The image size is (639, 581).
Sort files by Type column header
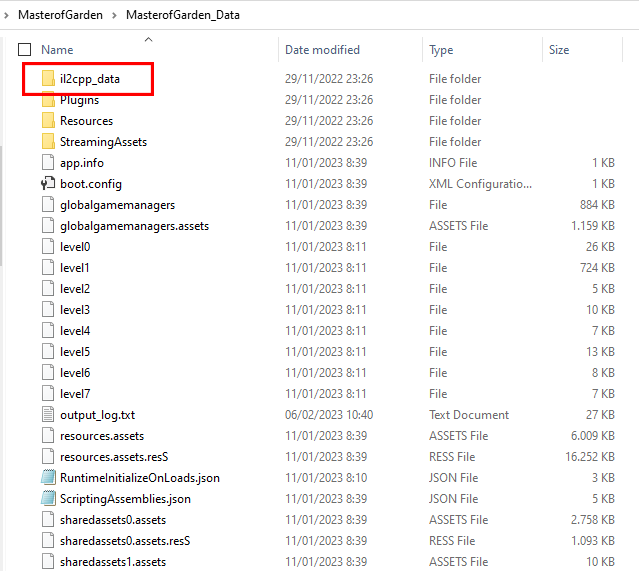[x=441, y=50]
